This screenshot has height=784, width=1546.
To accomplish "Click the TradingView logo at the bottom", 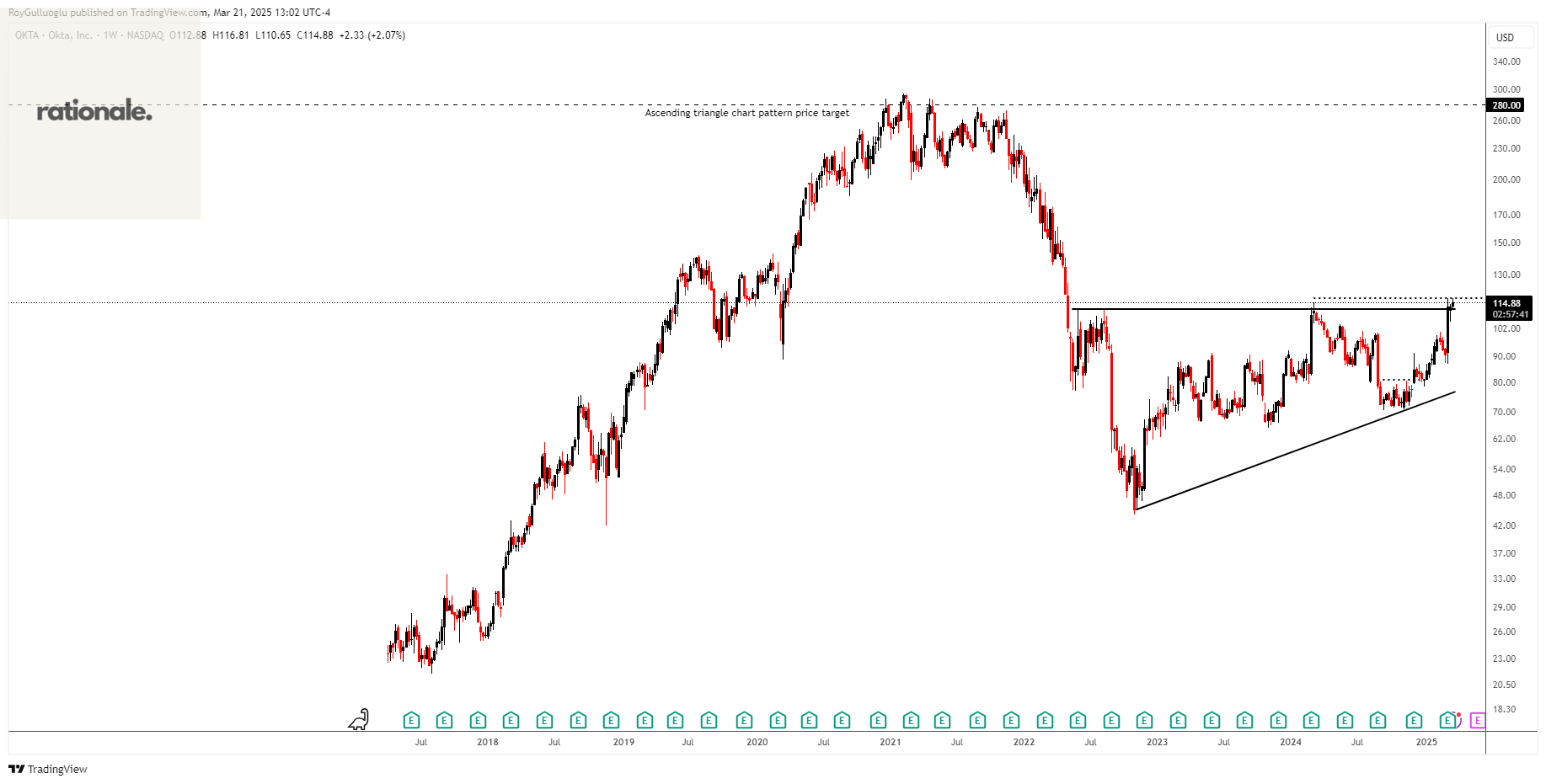I will coord(48,769).
